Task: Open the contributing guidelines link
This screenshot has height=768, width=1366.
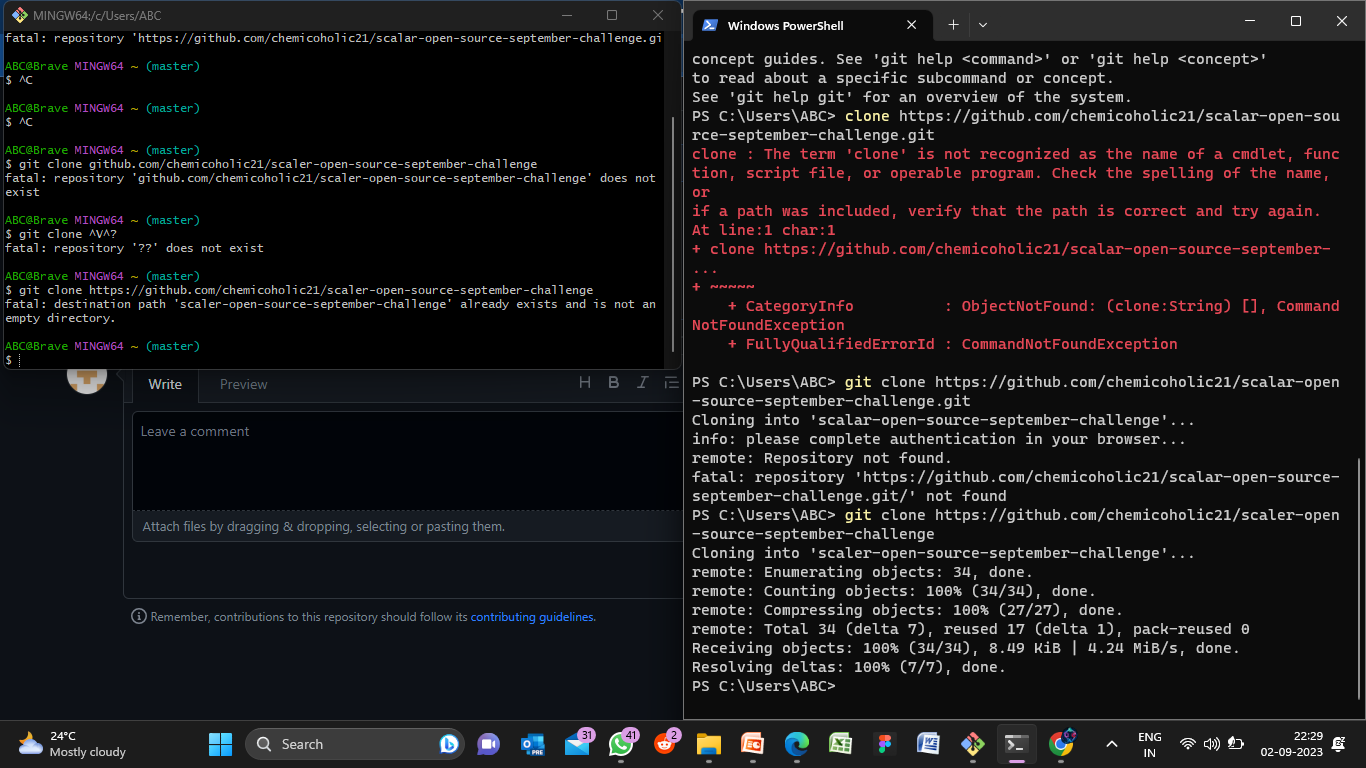Action: click(x=532, y=616)
